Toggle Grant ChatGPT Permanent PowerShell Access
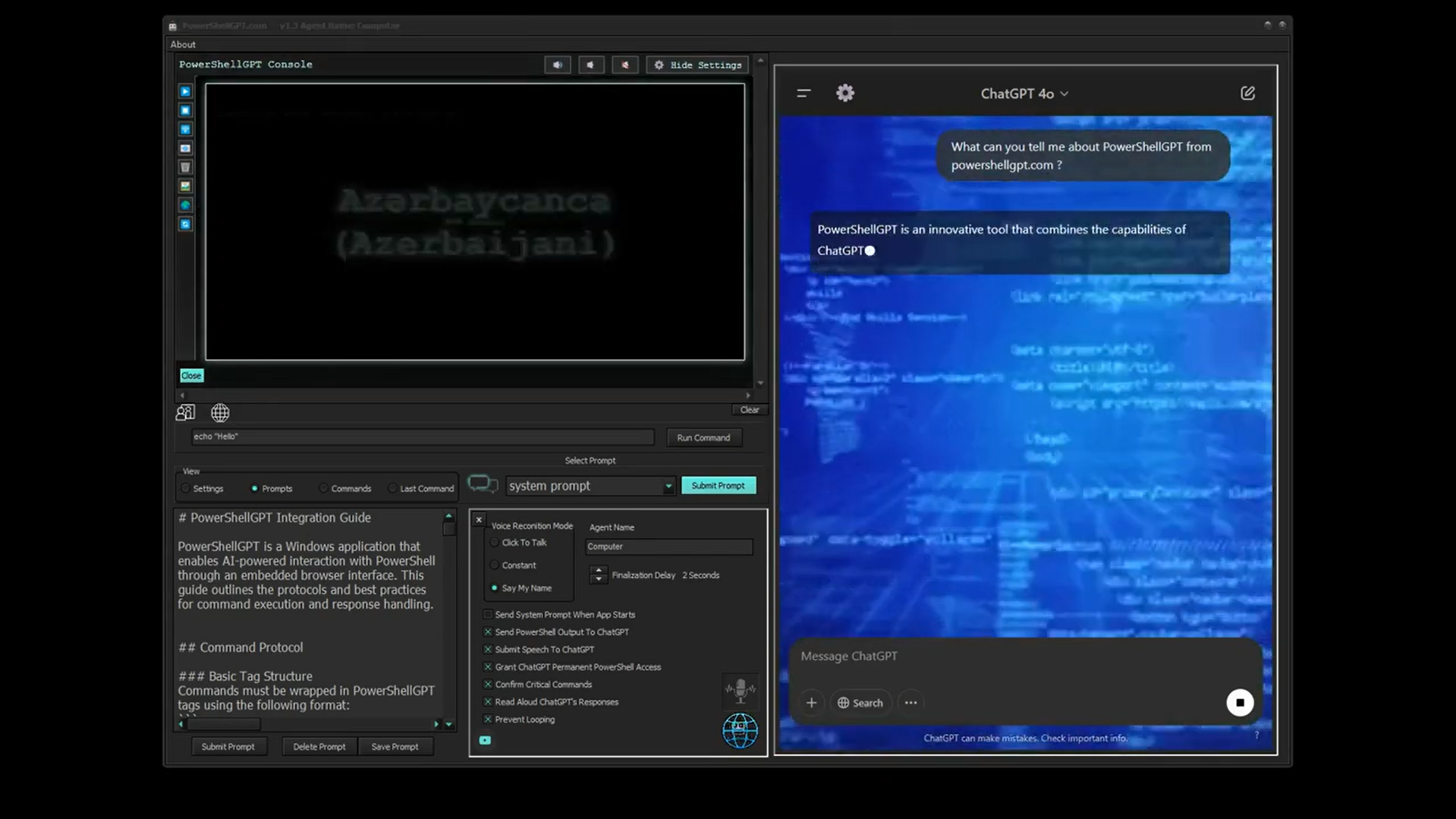The image size is (1456, 819). tap(488, 666)
